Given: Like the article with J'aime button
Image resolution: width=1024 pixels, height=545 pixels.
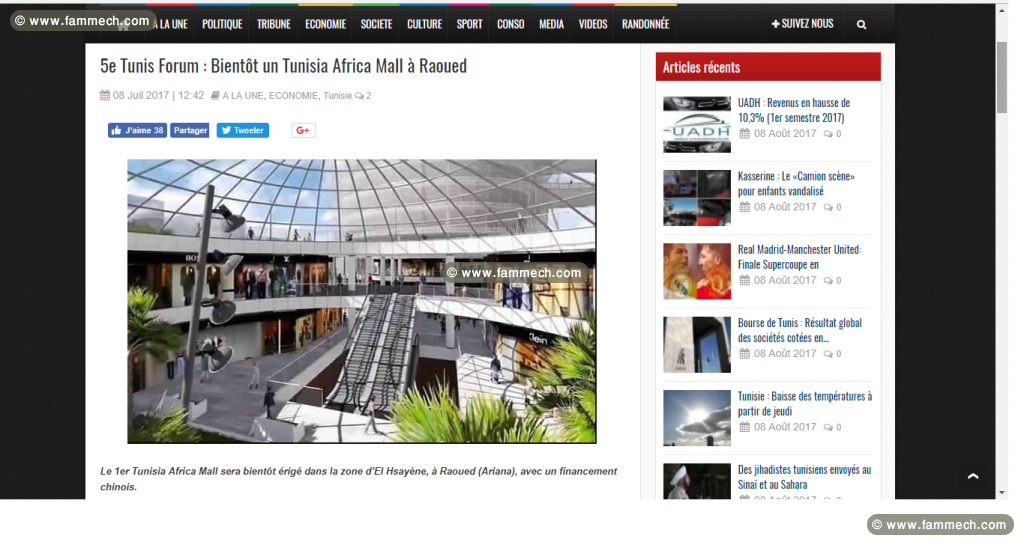Looking at the screenshot, I should pyautogui.click(x=137, y=131).
